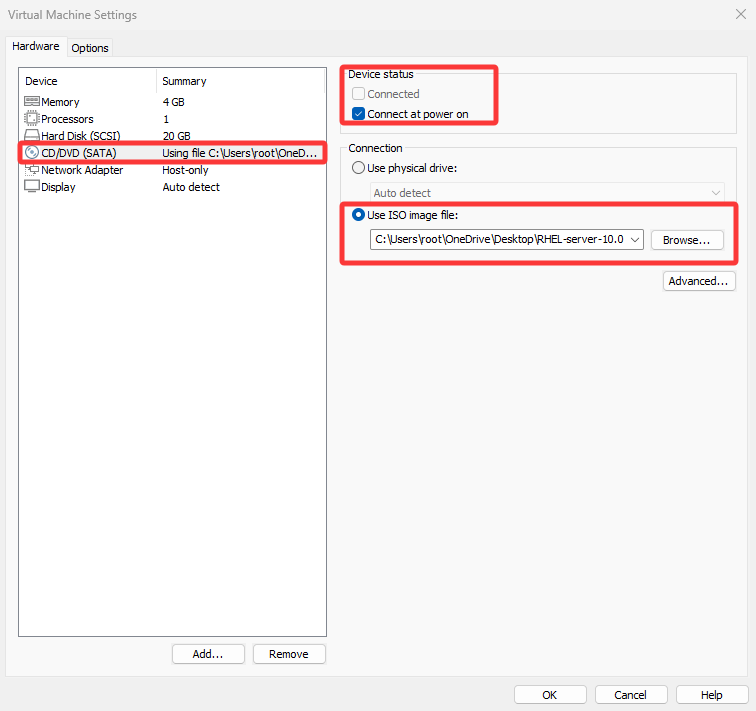Image resolution: width=756 pixels, height=711 pixels.
Task: Click Add to add new hardware
Action: 208,654
